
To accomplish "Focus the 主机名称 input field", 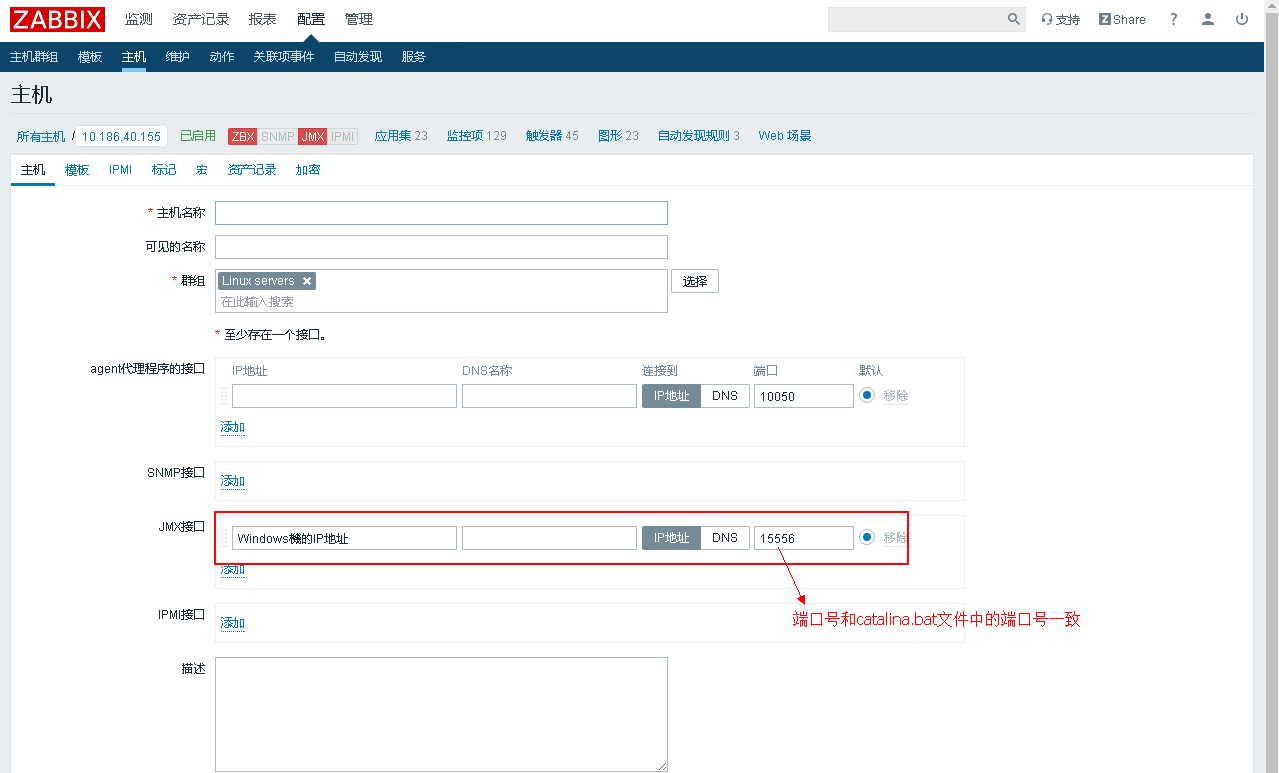I will [x=441, y=213].
